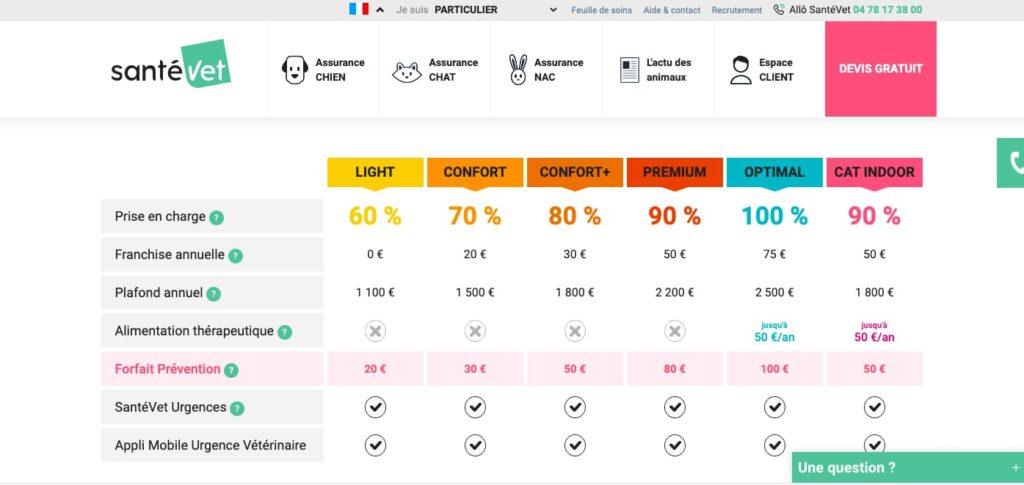Open help tooltip for SantéVet Urgences
The height and width of the screenshot is (485, 1024).
pyautogui.click(x=237, y=409)
